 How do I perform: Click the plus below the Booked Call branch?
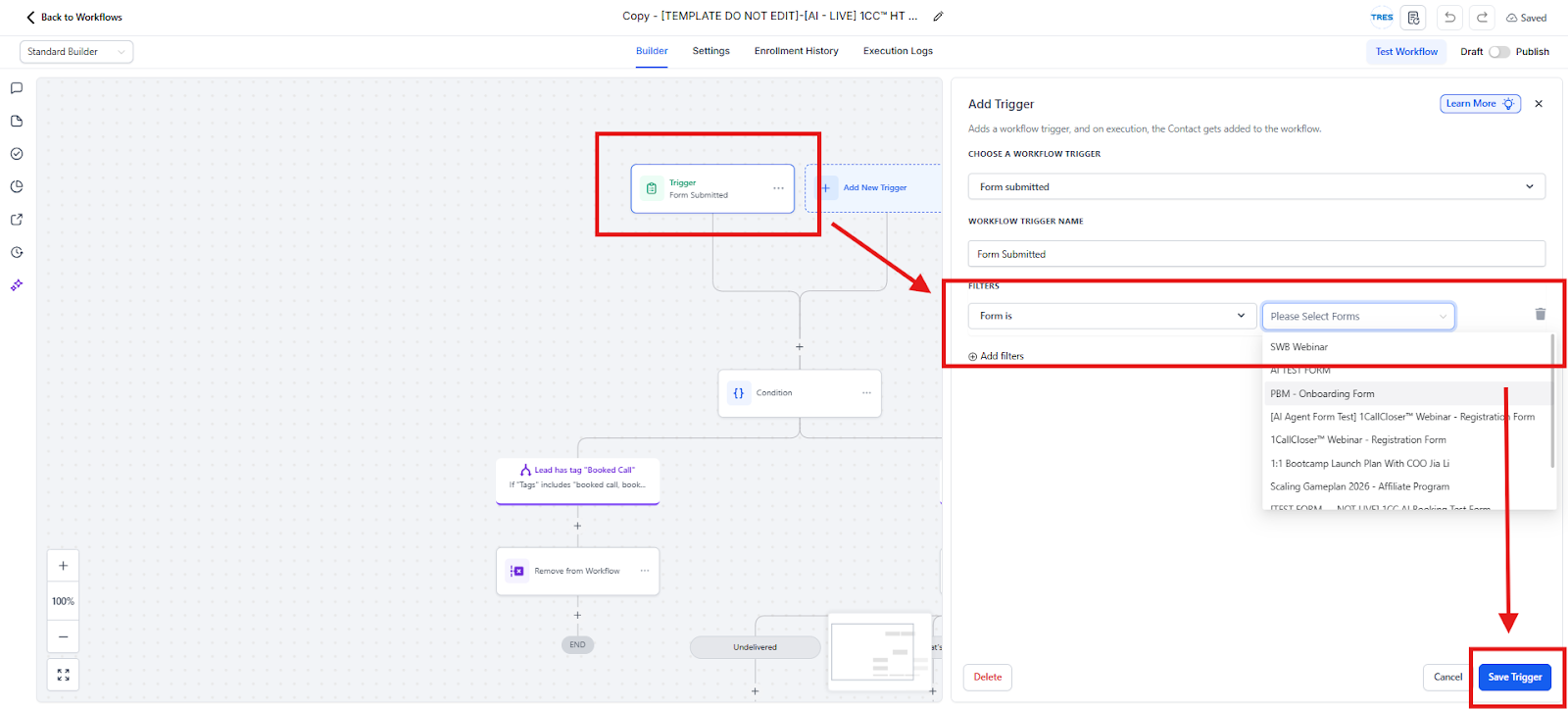[x=577, y=526]
